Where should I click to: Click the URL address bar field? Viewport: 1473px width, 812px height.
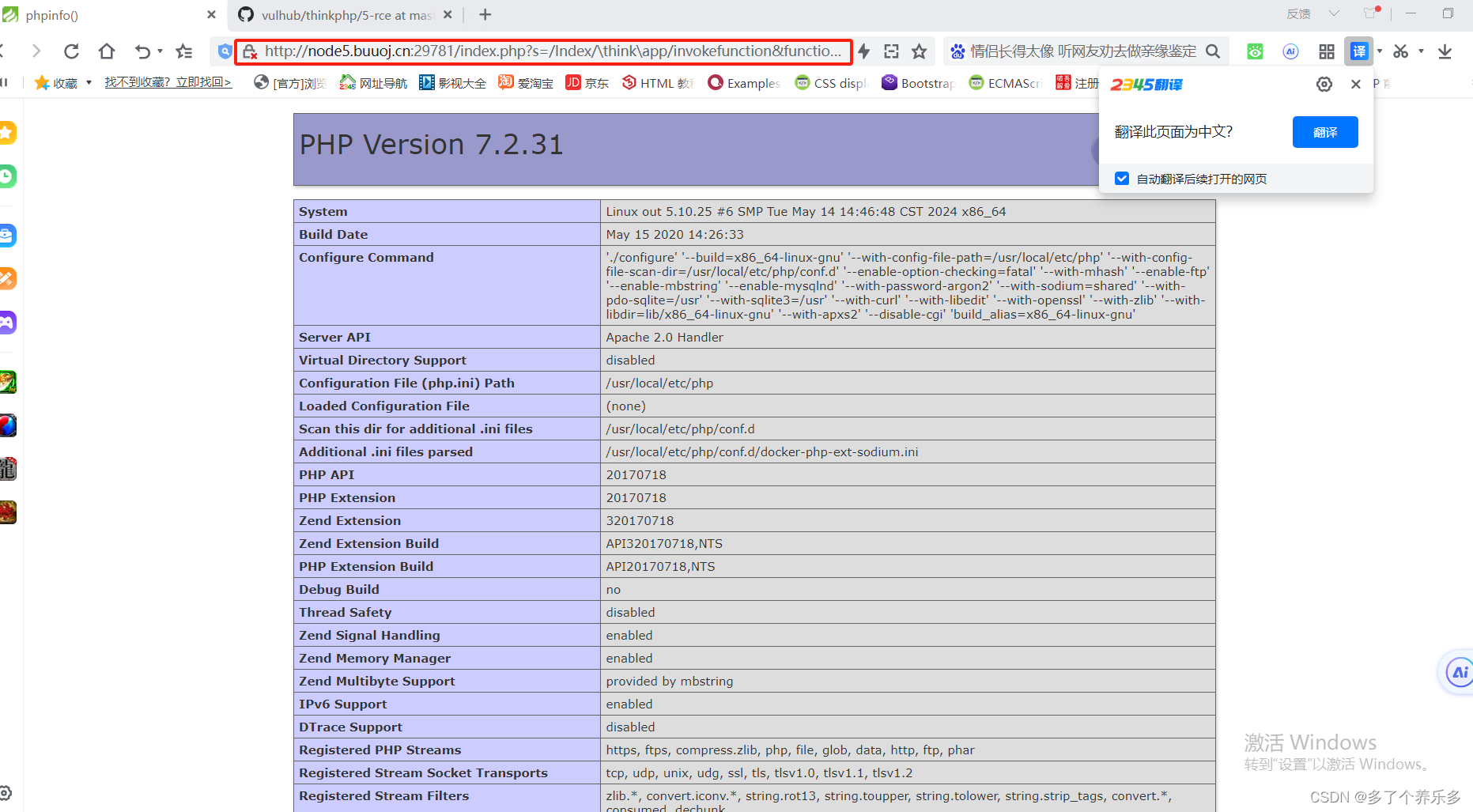[553, 51]
